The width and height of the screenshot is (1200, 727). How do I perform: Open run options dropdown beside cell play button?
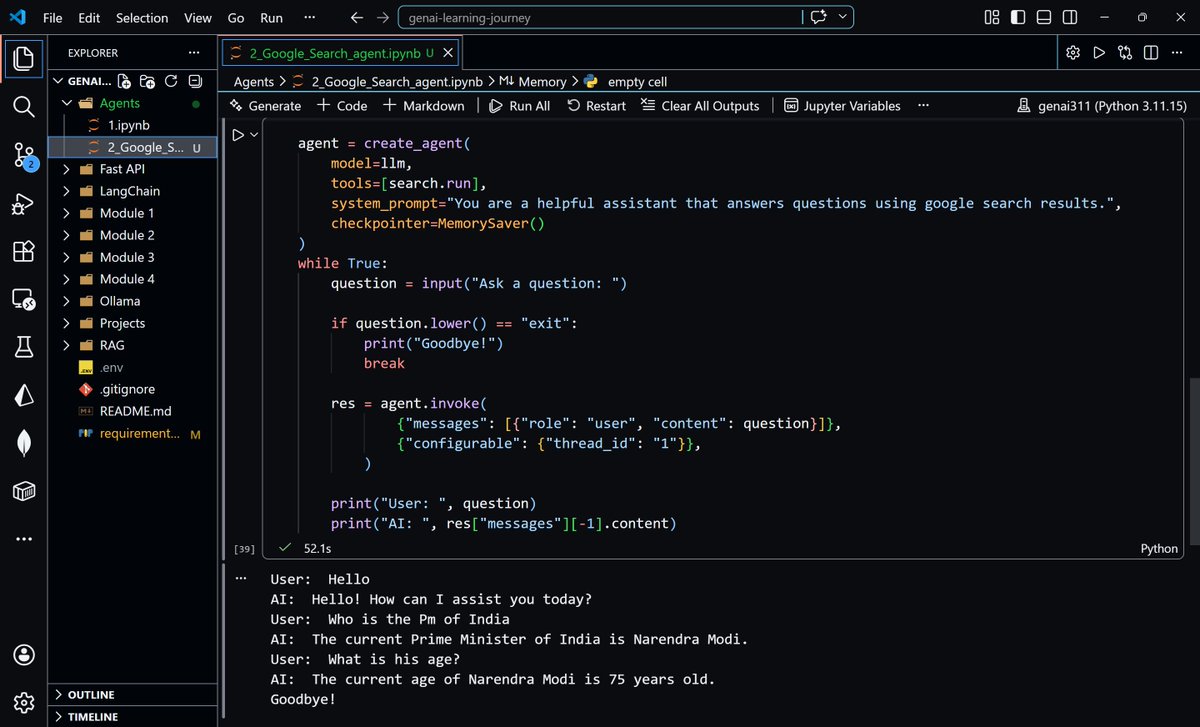[x=254, y=135]
